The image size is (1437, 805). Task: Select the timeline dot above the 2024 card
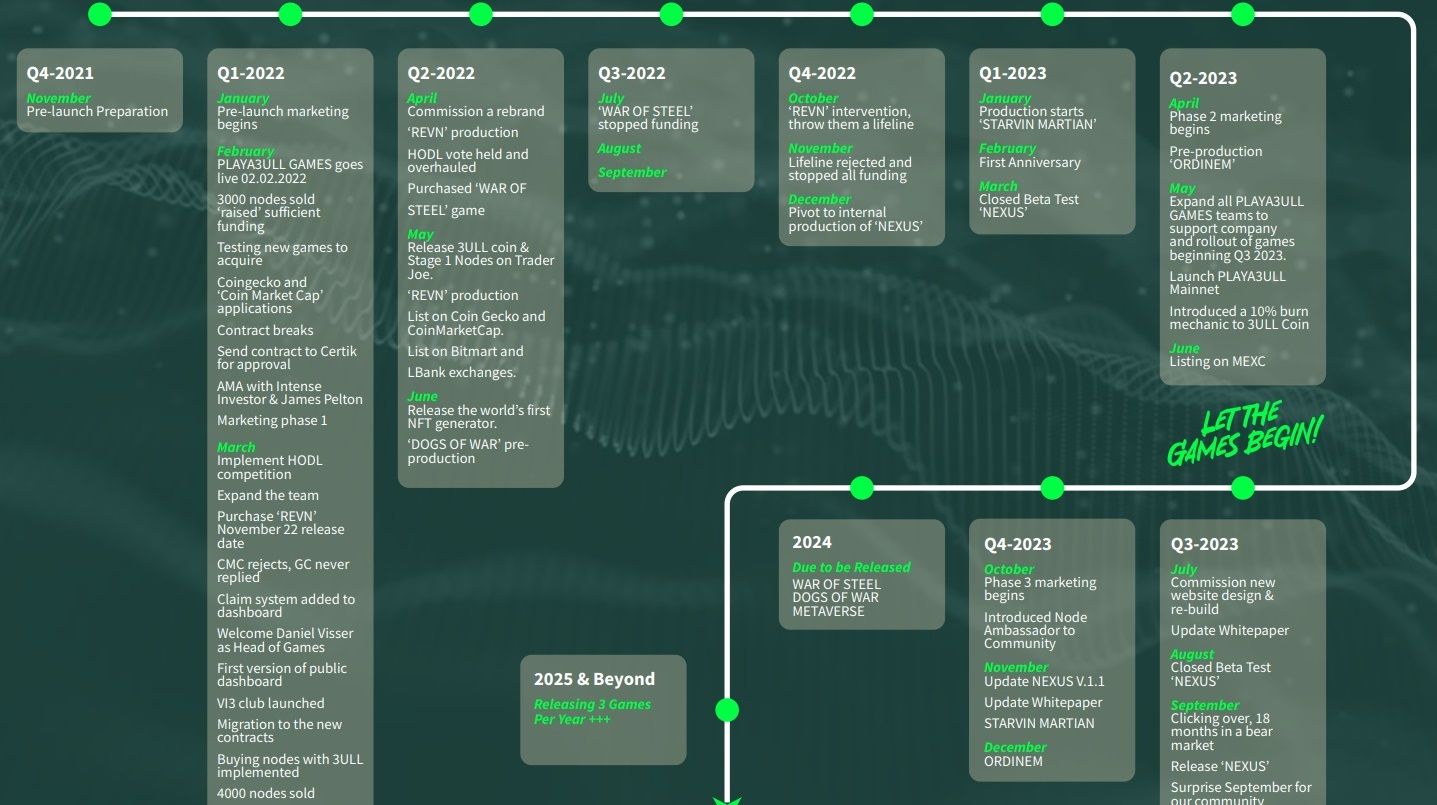point(862,488)
